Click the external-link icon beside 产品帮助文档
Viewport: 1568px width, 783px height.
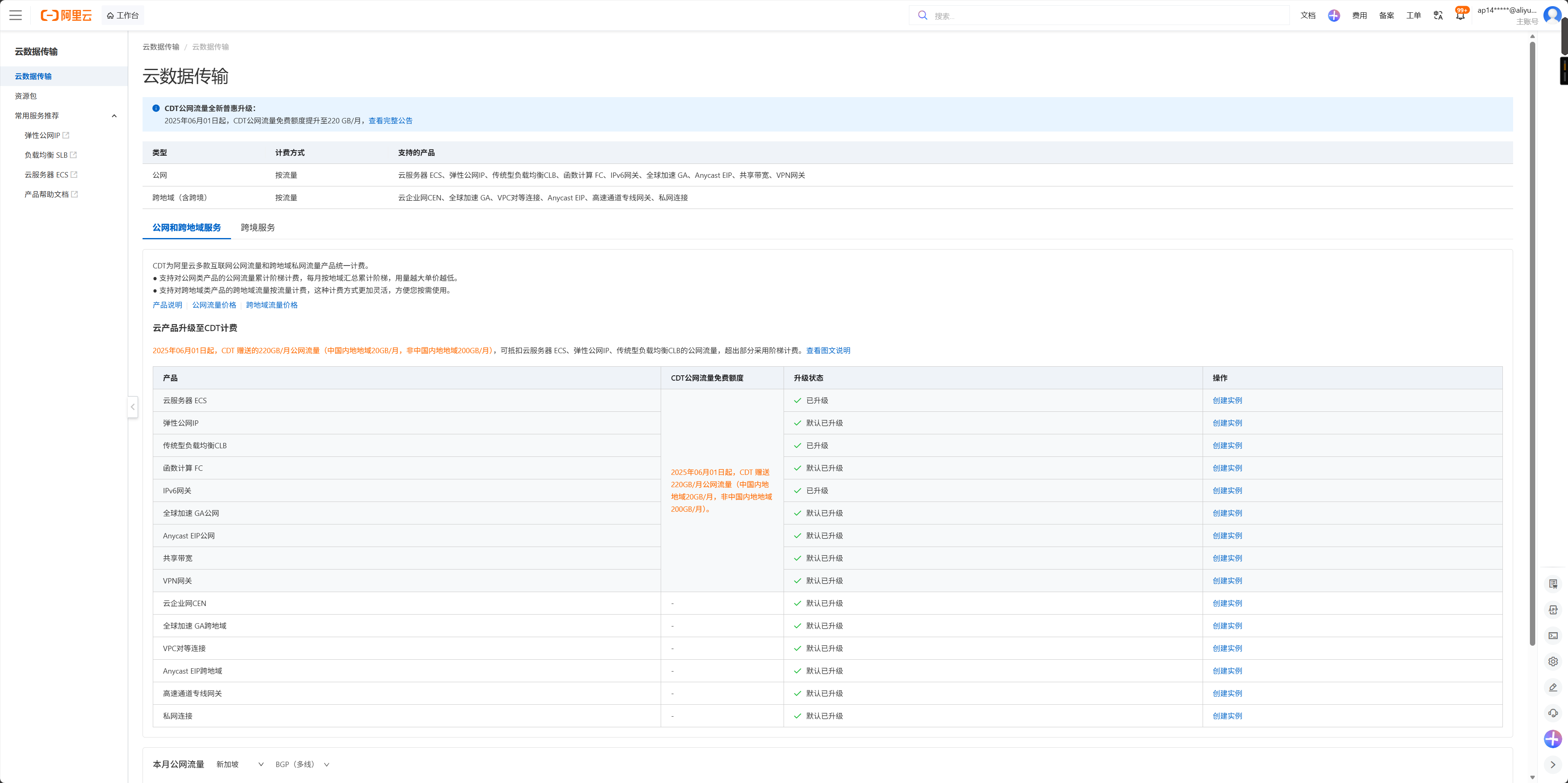[x=75, y=194]
